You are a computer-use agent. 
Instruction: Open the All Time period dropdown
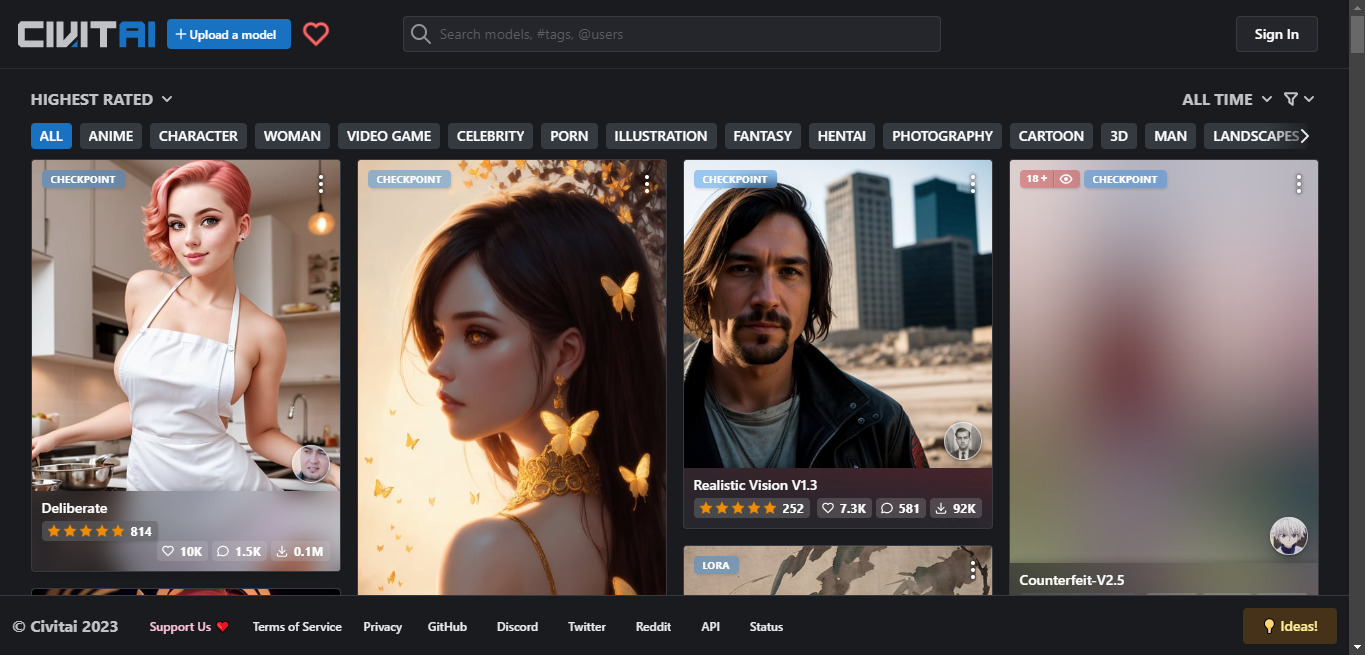[1227, 99]
